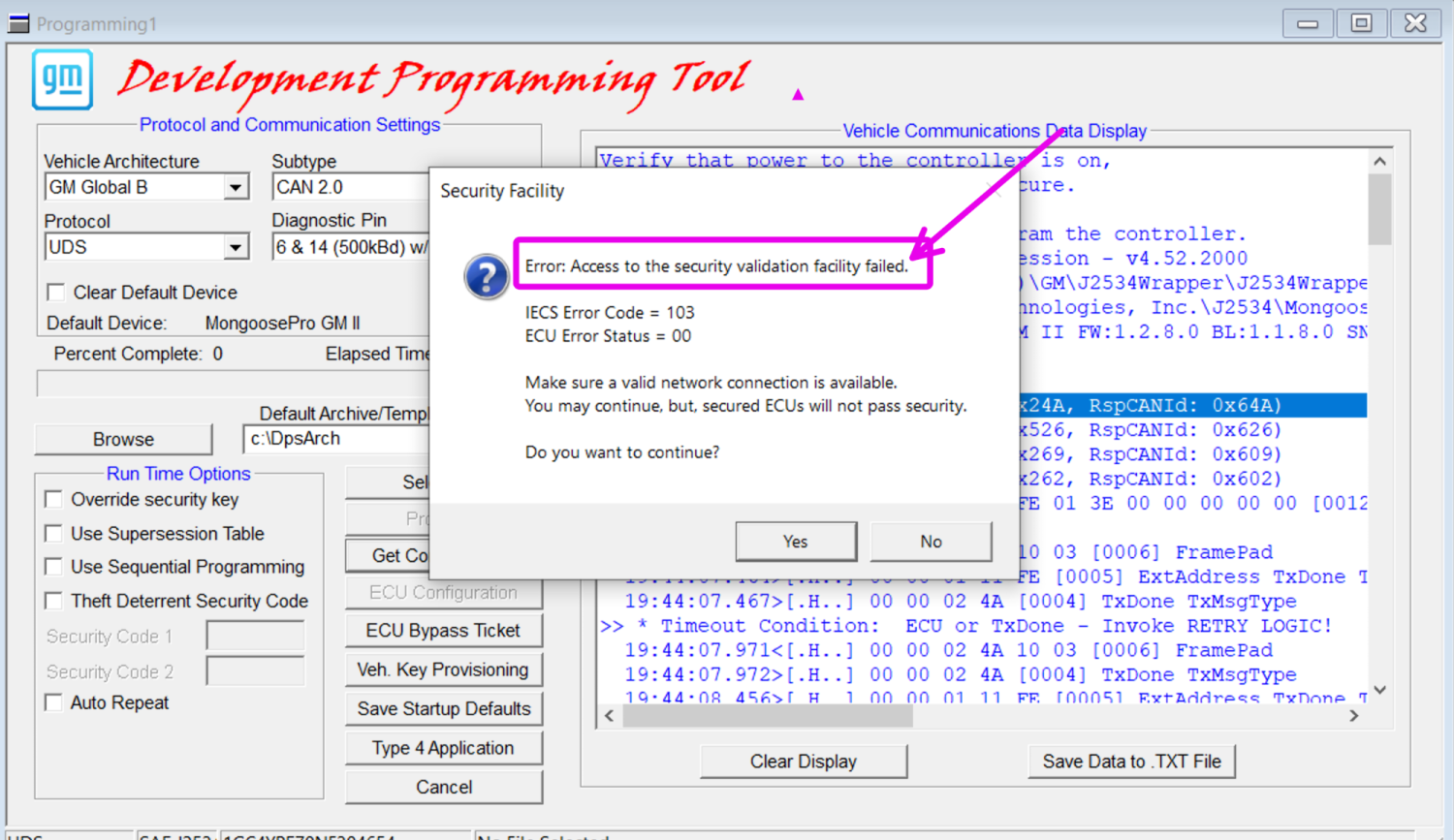Minimize the Programming1 window
The width and height of the screenshot is (1454, 840).
pyautogui.click(x=1308, y=23)
